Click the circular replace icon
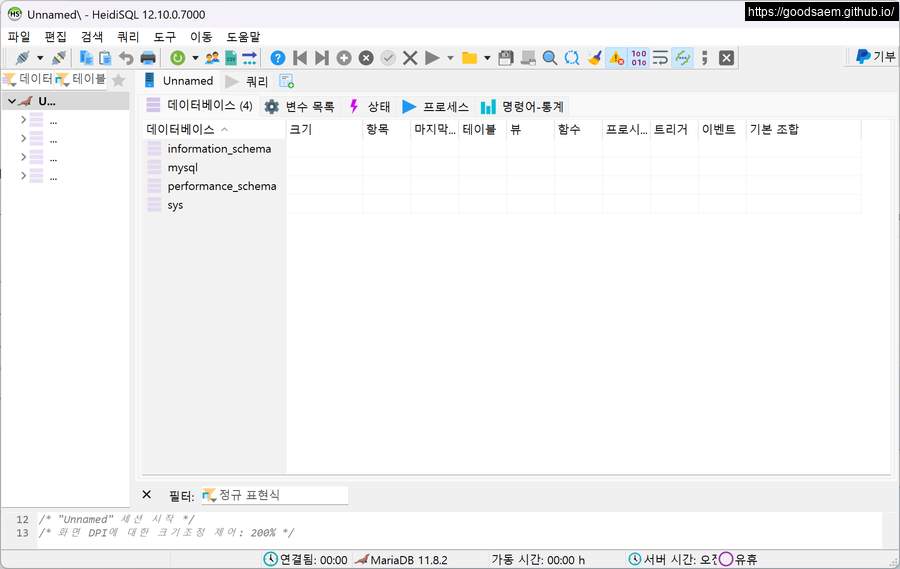The image size is (900, 569). click(x=572, y=58)
